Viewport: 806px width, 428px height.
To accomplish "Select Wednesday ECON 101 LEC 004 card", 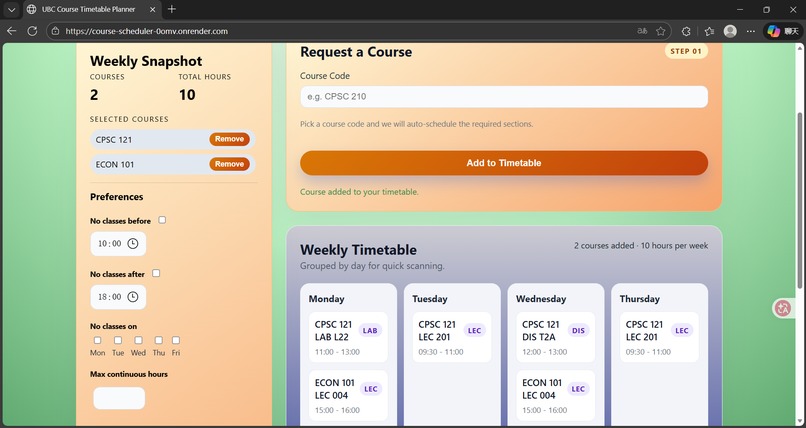I will 556,395.
